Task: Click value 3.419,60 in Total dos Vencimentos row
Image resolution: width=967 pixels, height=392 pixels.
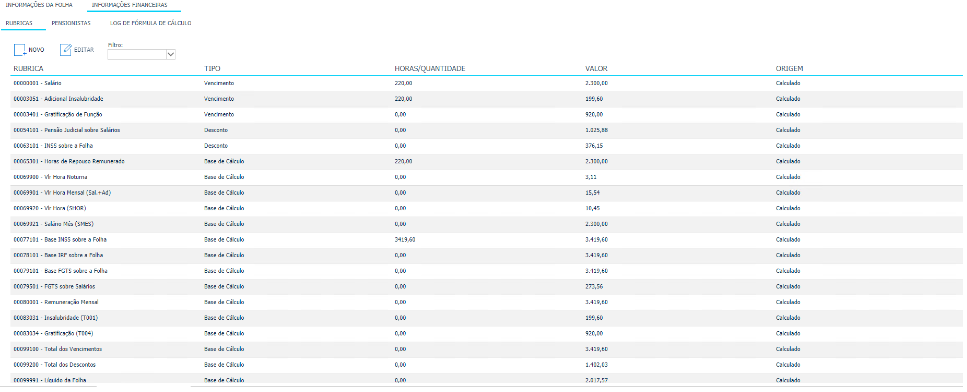Action: [595, 349]
